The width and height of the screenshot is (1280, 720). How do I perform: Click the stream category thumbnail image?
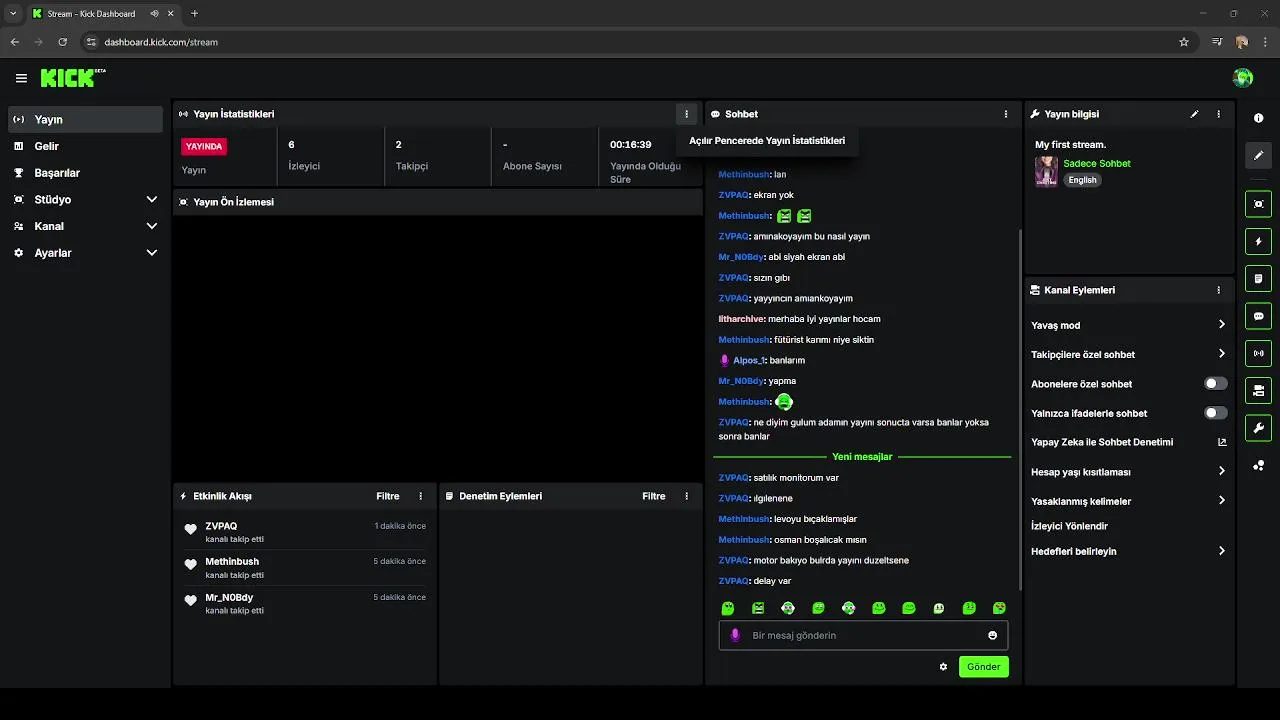1046,171
